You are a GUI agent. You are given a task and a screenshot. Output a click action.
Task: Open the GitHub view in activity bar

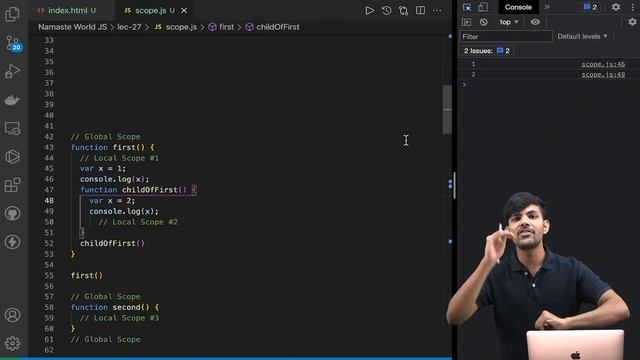[x=12, y=213]
